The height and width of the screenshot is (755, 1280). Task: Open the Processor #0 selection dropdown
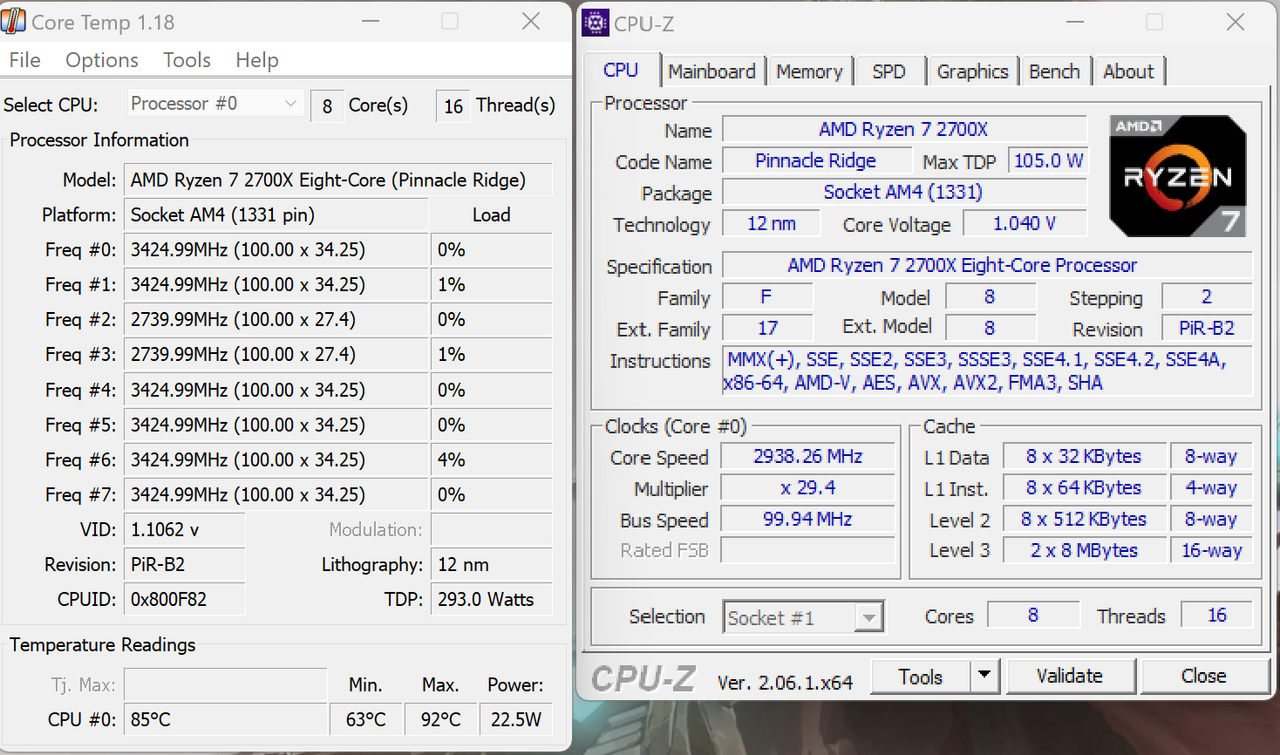[214, 104]
